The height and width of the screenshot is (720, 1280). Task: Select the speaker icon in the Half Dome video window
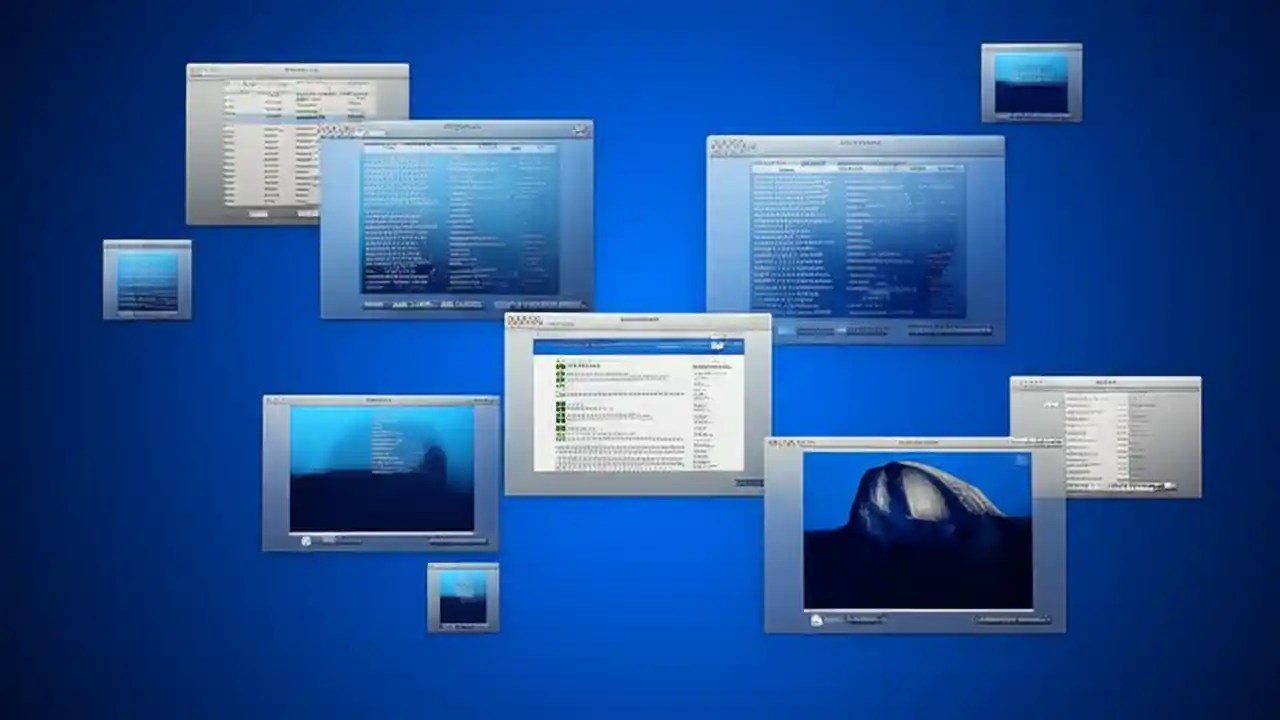point(815,618)
